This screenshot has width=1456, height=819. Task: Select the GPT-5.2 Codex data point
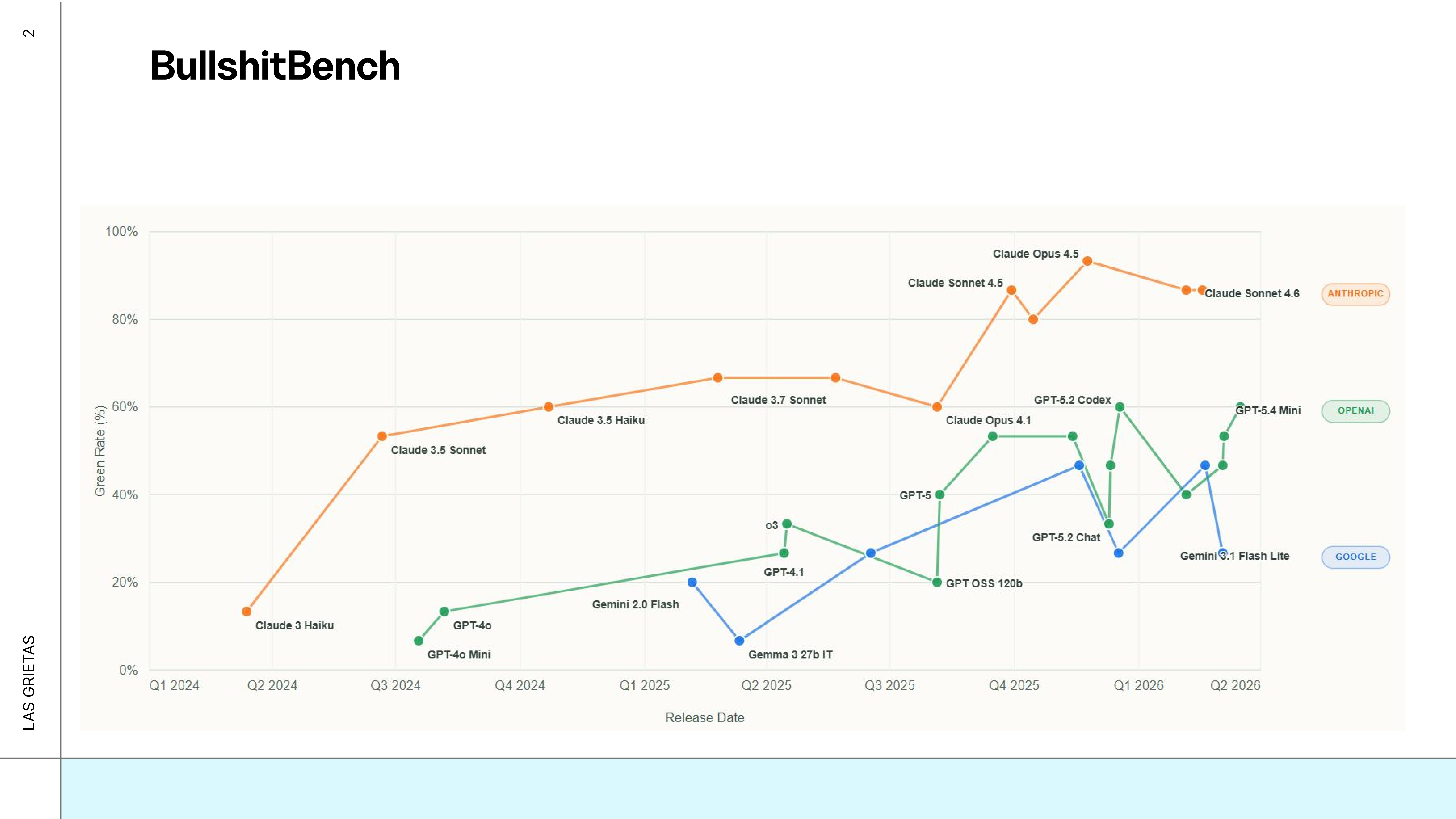[x=1120, y=407]
